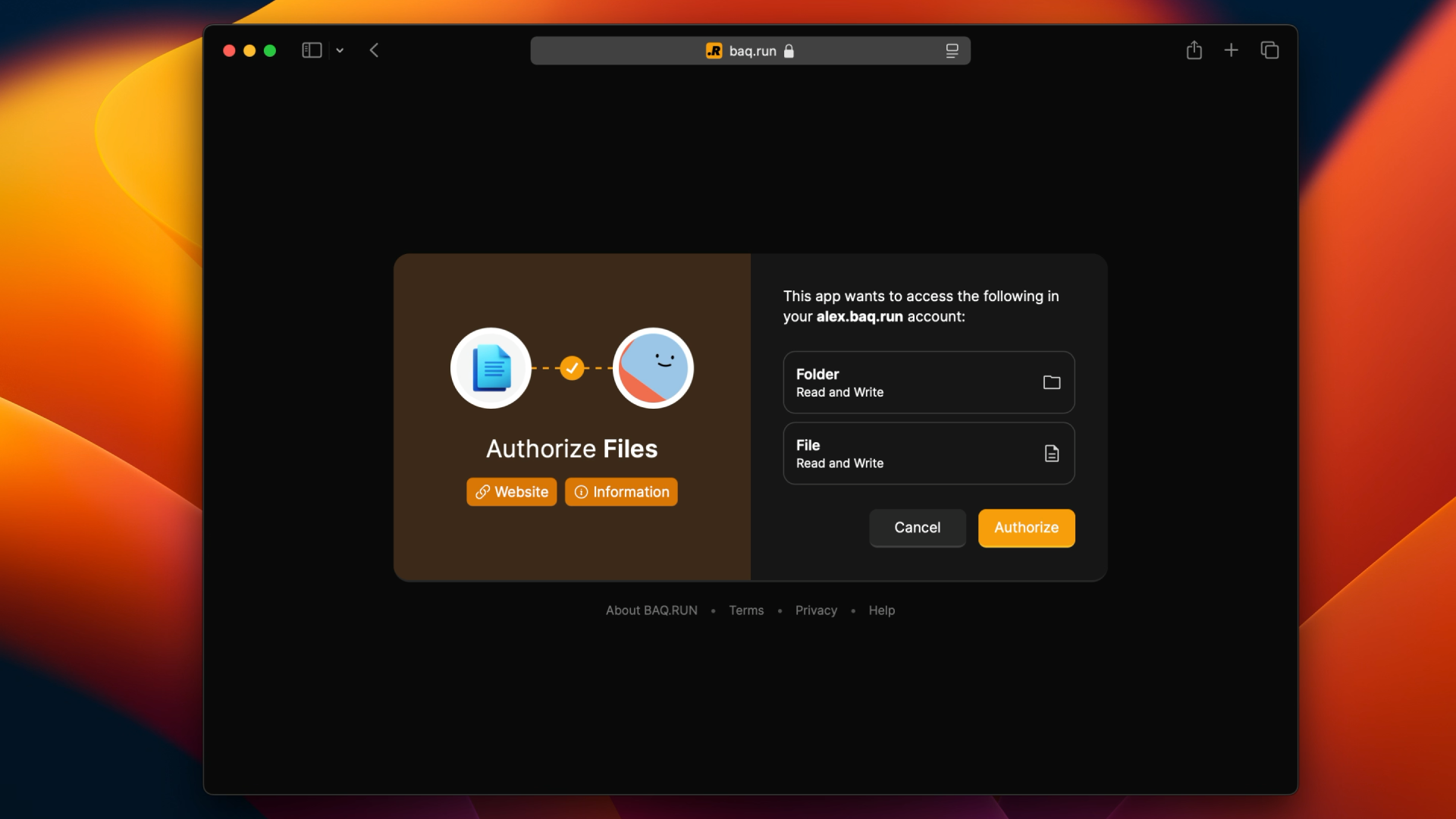Viewport: 1456px width, 819px height.
Task: Click the green full-screen button
Action: click(270, 51)
